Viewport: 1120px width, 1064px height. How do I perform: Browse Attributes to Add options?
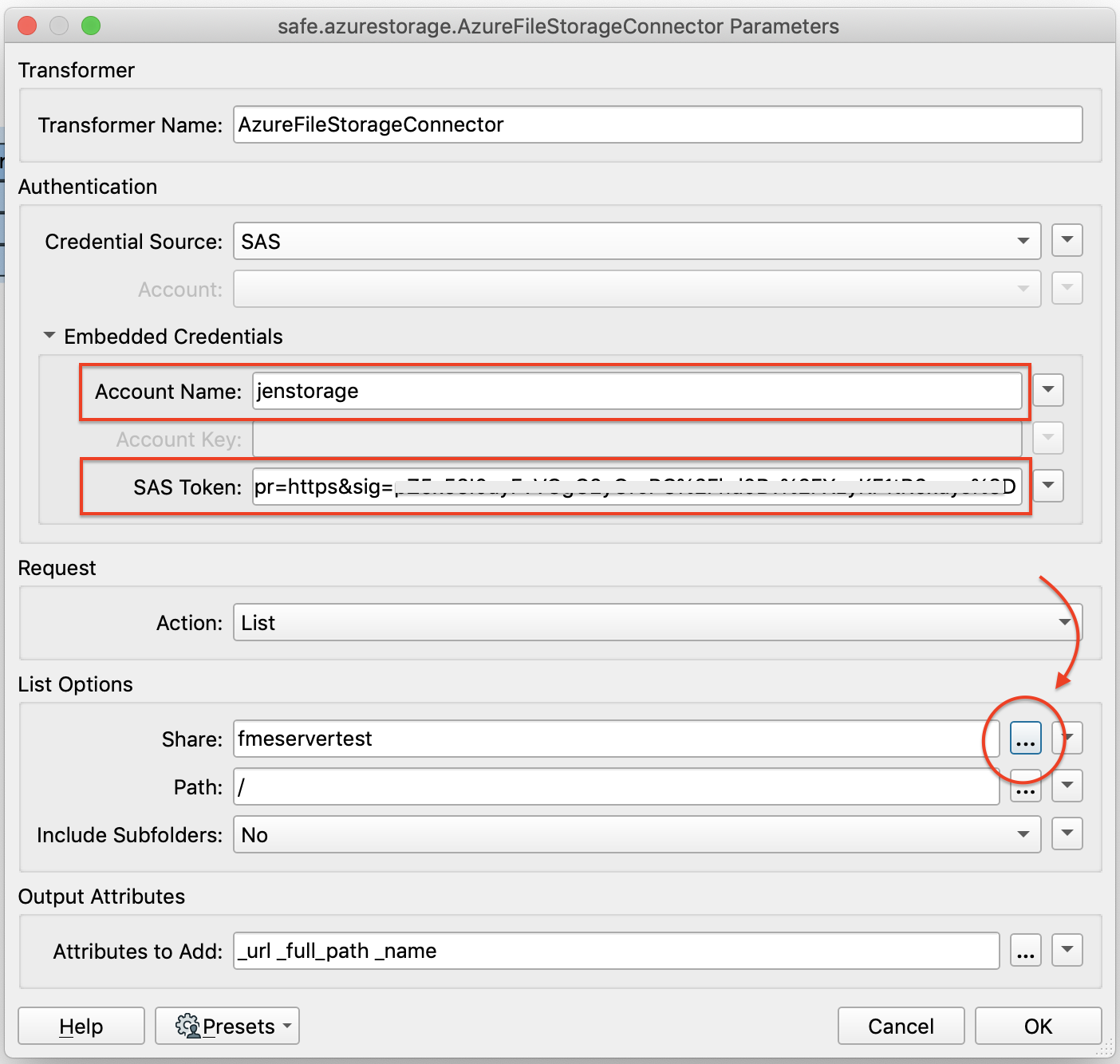[x=1026, y=950]
